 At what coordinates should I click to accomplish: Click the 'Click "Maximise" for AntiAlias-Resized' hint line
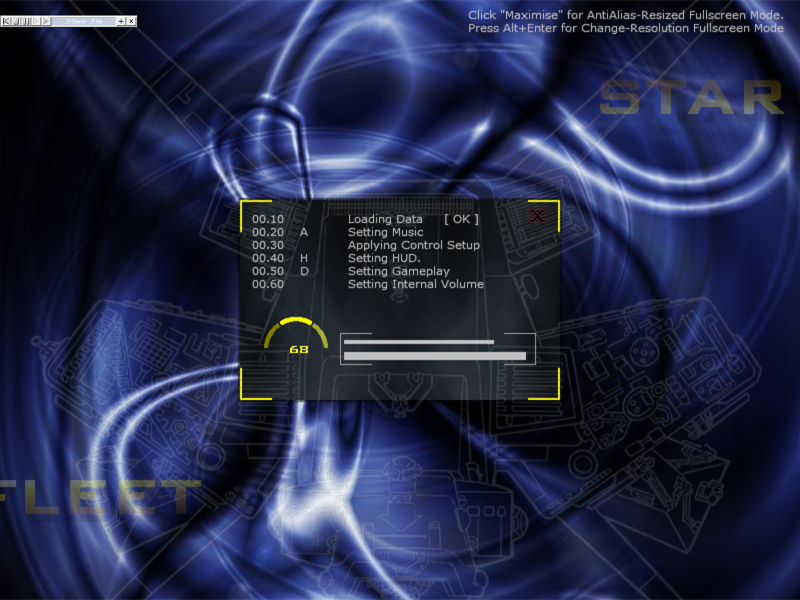626,15
